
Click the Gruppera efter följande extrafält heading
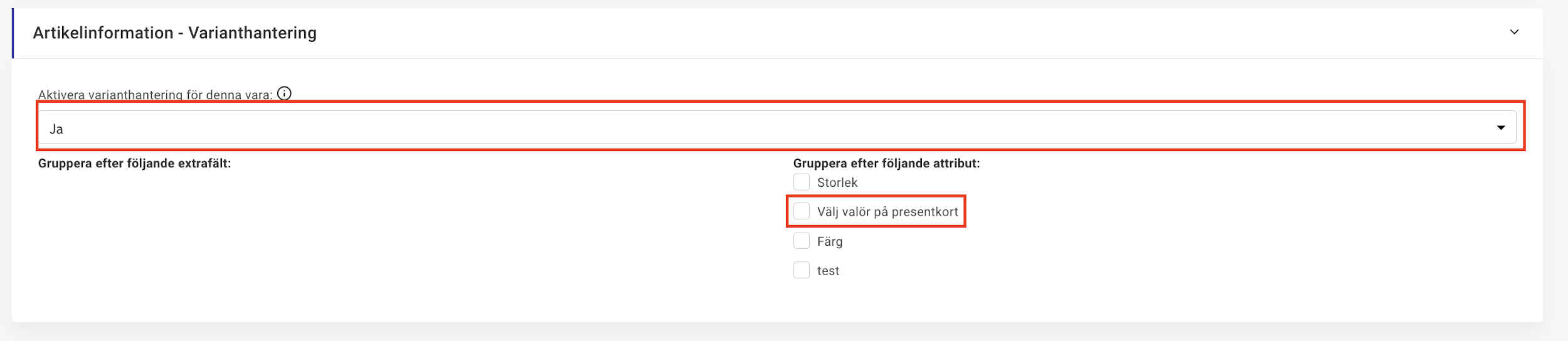[x=134, y=164]
